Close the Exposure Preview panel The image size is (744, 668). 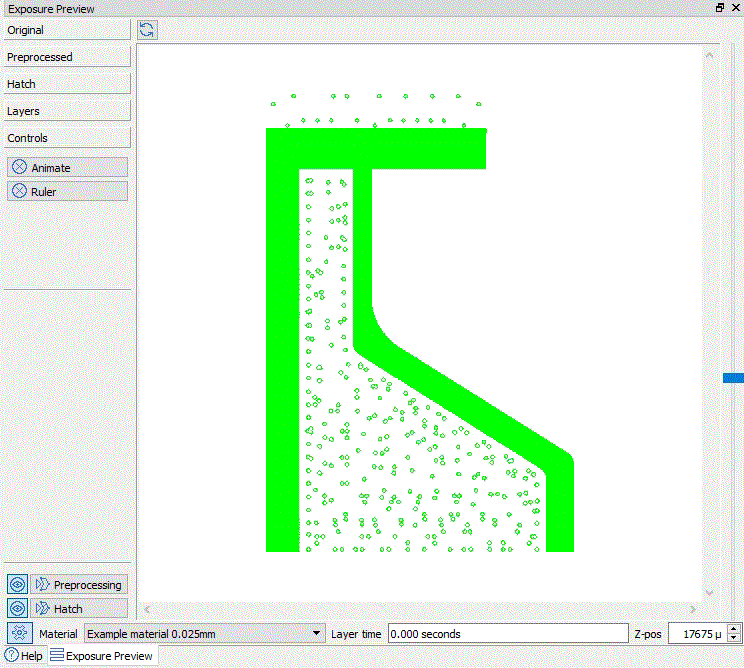coord(735,8)
